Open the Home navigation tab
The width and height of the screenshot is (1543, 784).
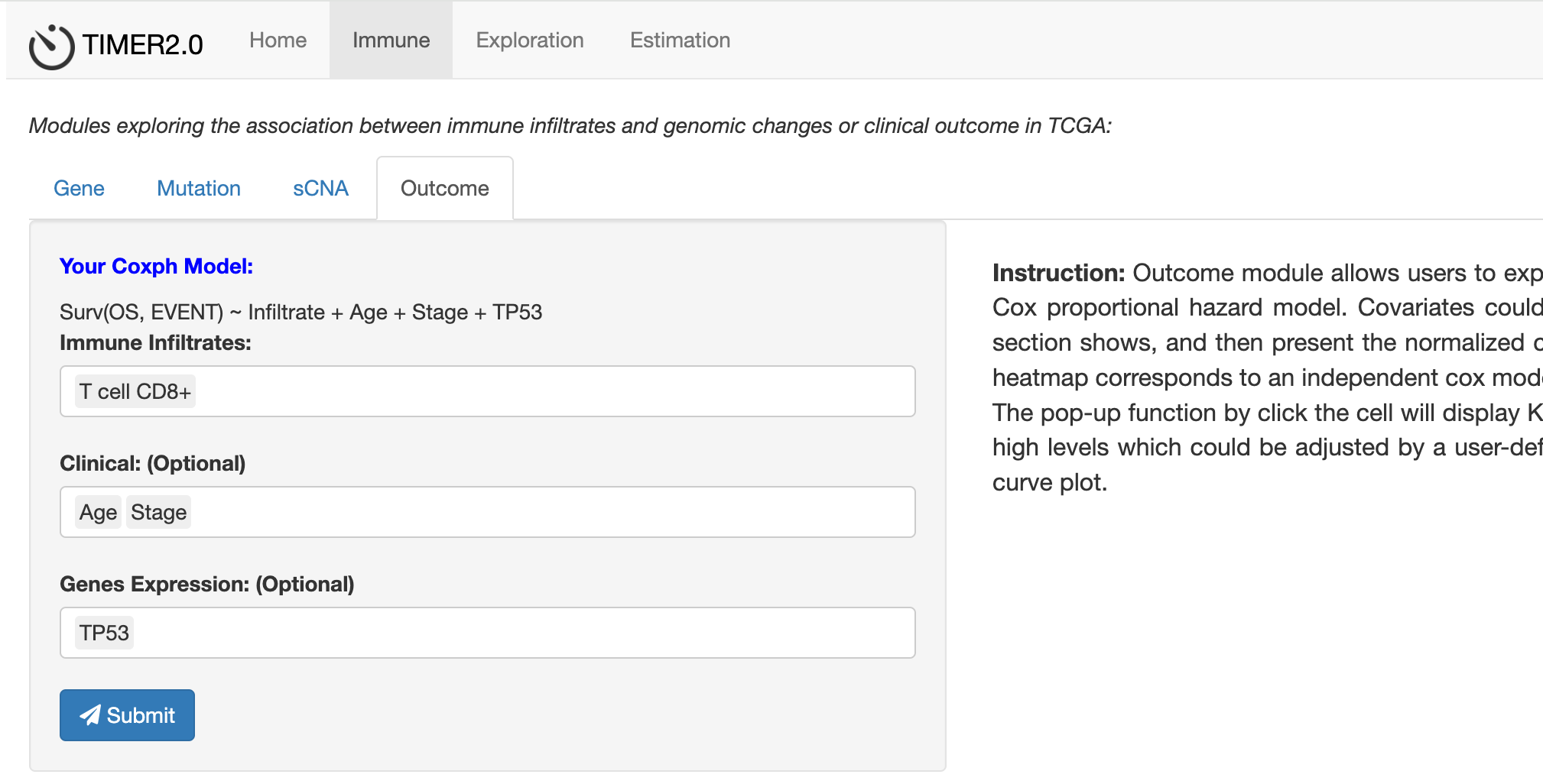pyautogui.click(x=278, y=40)
